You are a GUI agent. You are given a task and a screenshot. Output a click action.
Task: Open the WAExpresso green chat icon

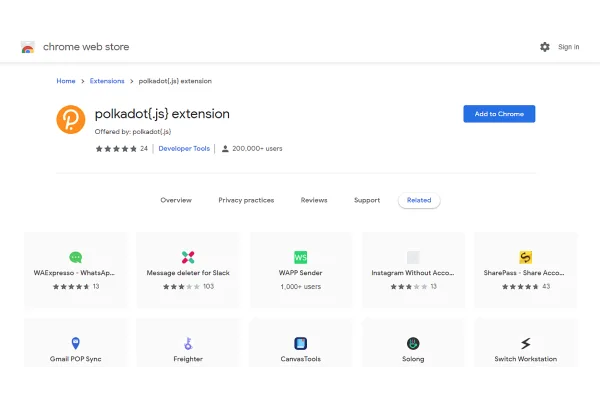tap(75, 257)
